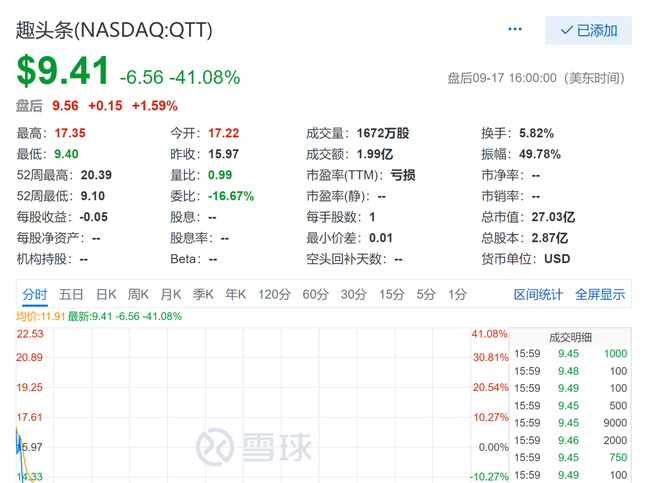Click the trade row with volume 750

click(x=570, y=457)
